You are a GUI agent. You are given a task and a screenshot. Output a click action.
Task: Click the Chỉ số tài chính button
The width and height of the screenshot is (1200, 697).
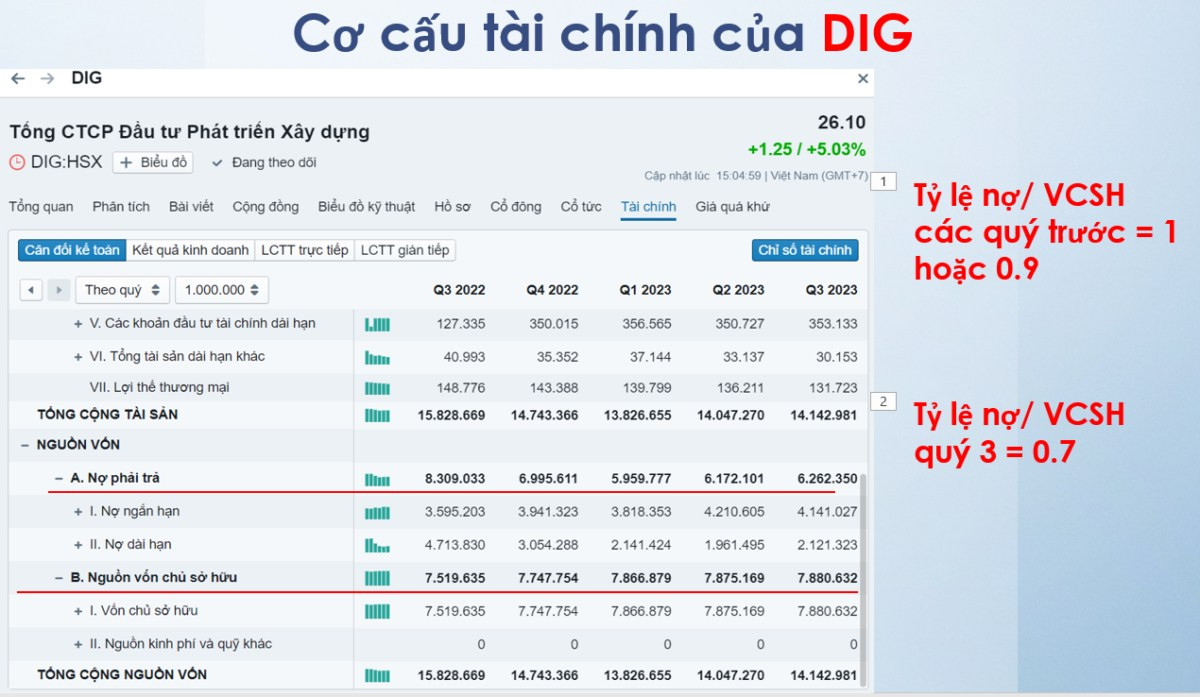806,251
